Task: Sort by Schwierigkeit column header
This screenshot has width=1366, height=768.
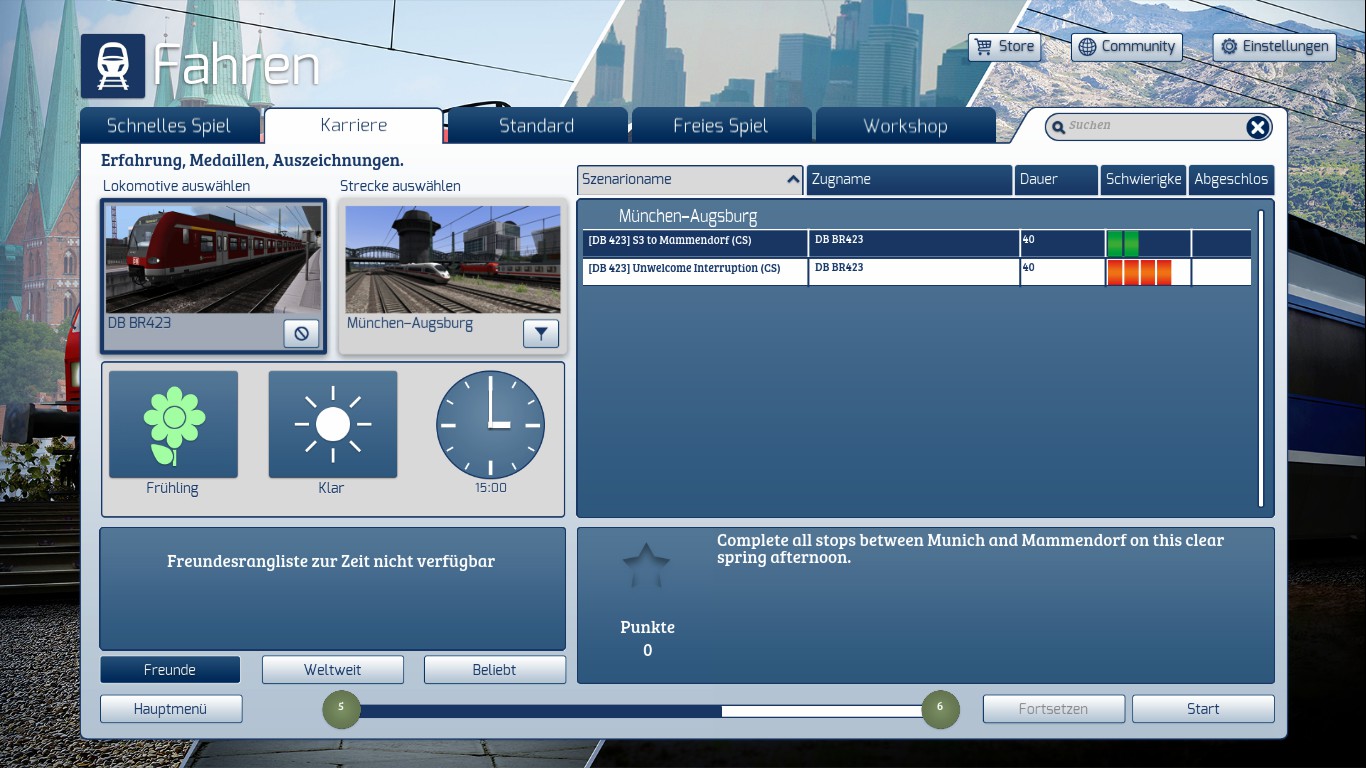Action: pyautogui.click(x=1143, y=180)
